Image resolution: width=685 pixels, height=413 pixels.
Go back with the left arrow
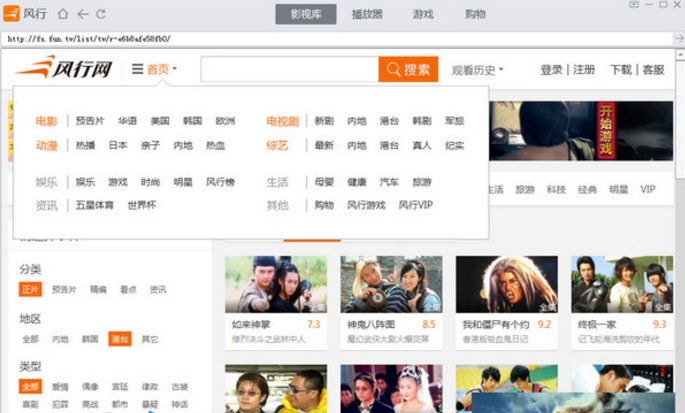tap(83, 14)
